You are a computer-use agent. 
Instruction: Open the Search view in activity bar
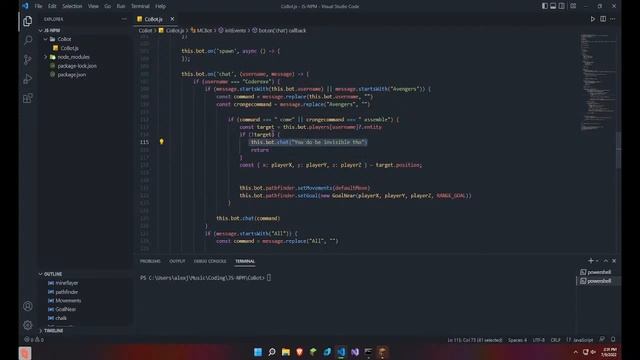28,40
